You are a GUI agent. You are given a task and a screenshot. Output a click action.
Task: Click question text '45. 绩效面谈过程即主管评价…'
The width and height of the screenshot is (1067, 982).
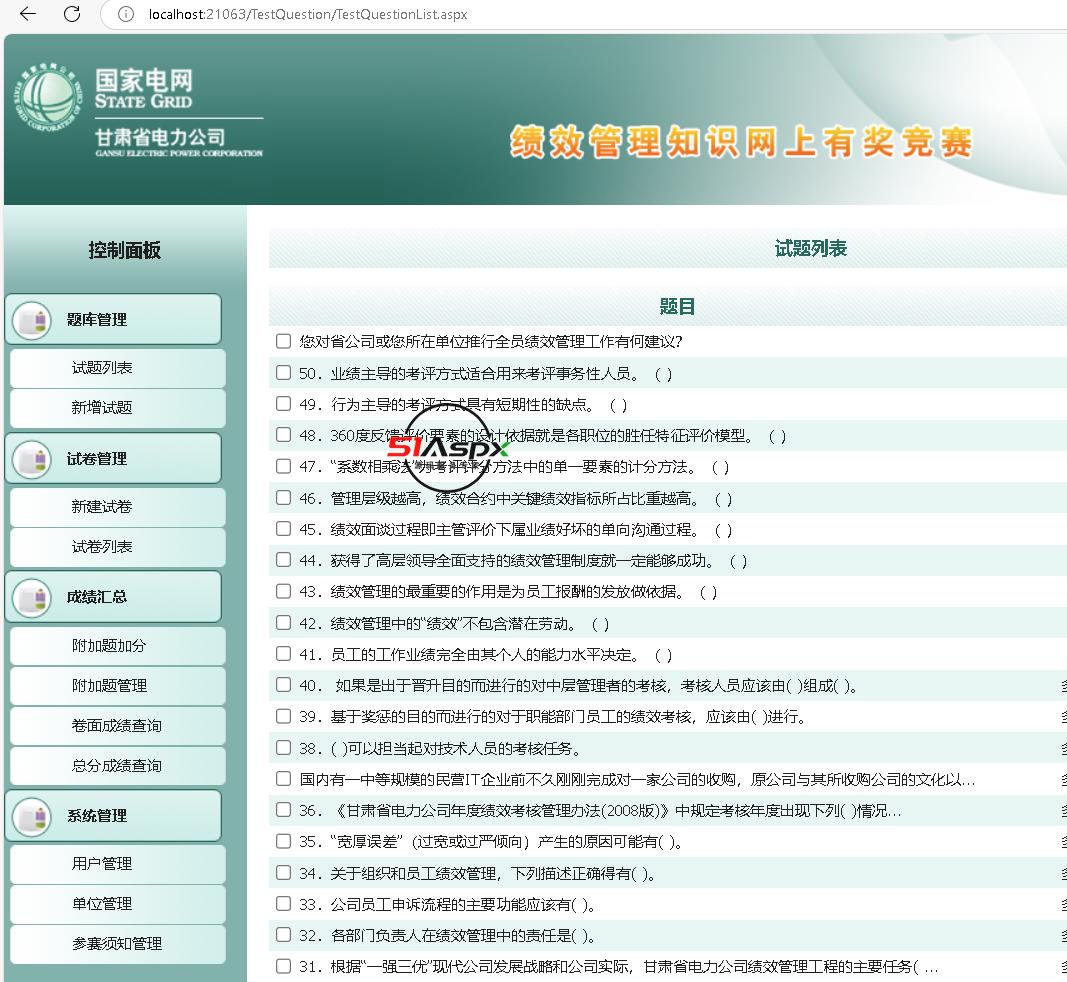click(x=516, y=530)
